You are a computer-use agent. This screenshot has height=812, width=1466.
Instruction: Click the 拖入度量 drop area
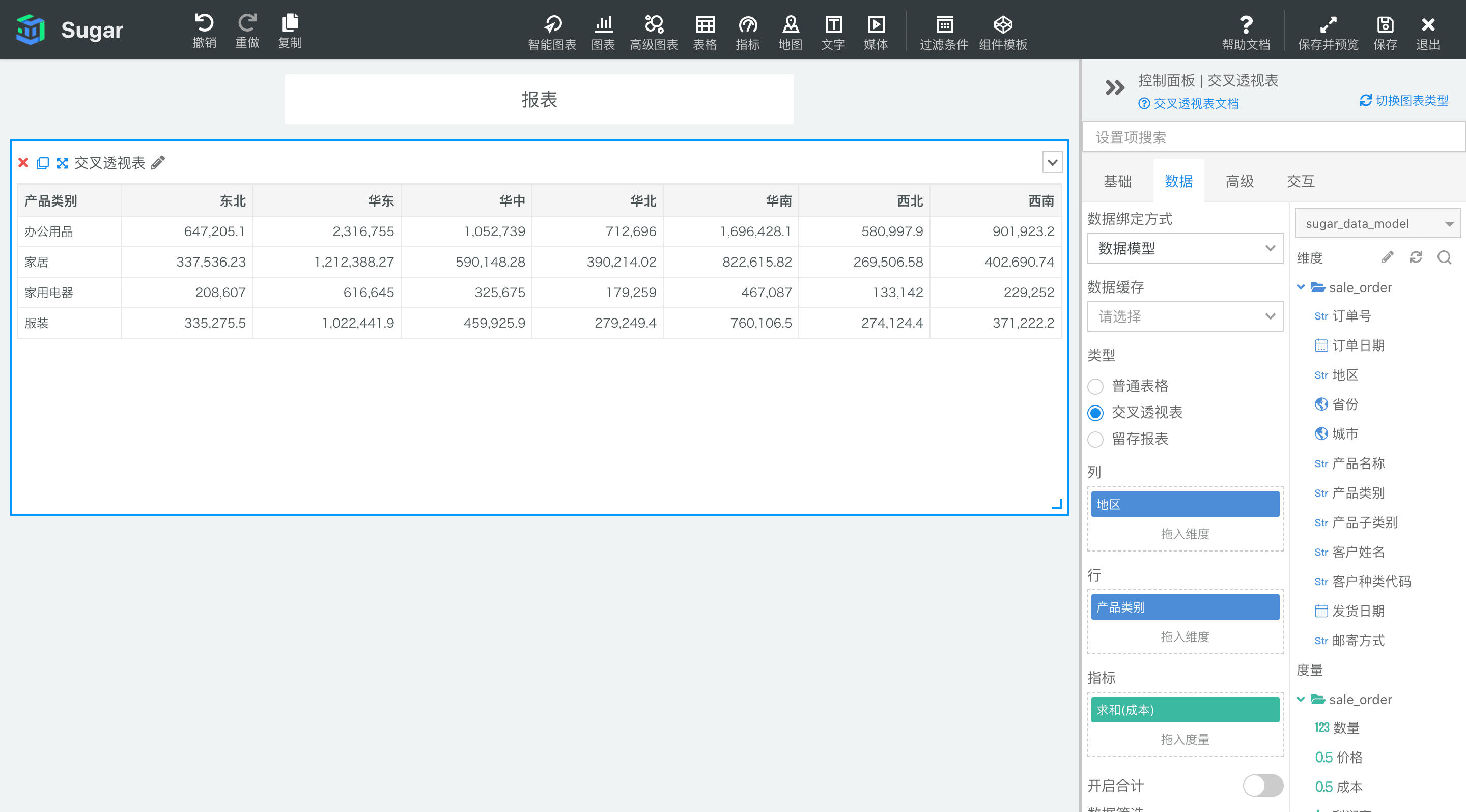[x=1185, y=739]
